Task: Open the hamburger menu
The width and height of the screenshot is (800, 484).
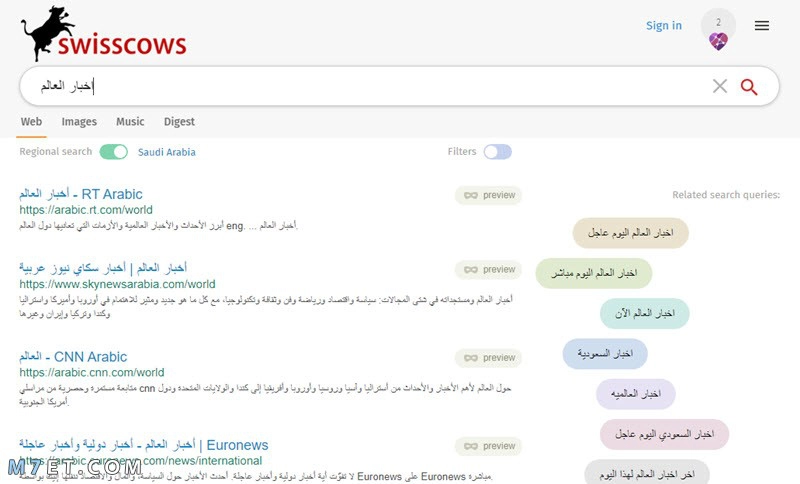Action: (762, 26)
